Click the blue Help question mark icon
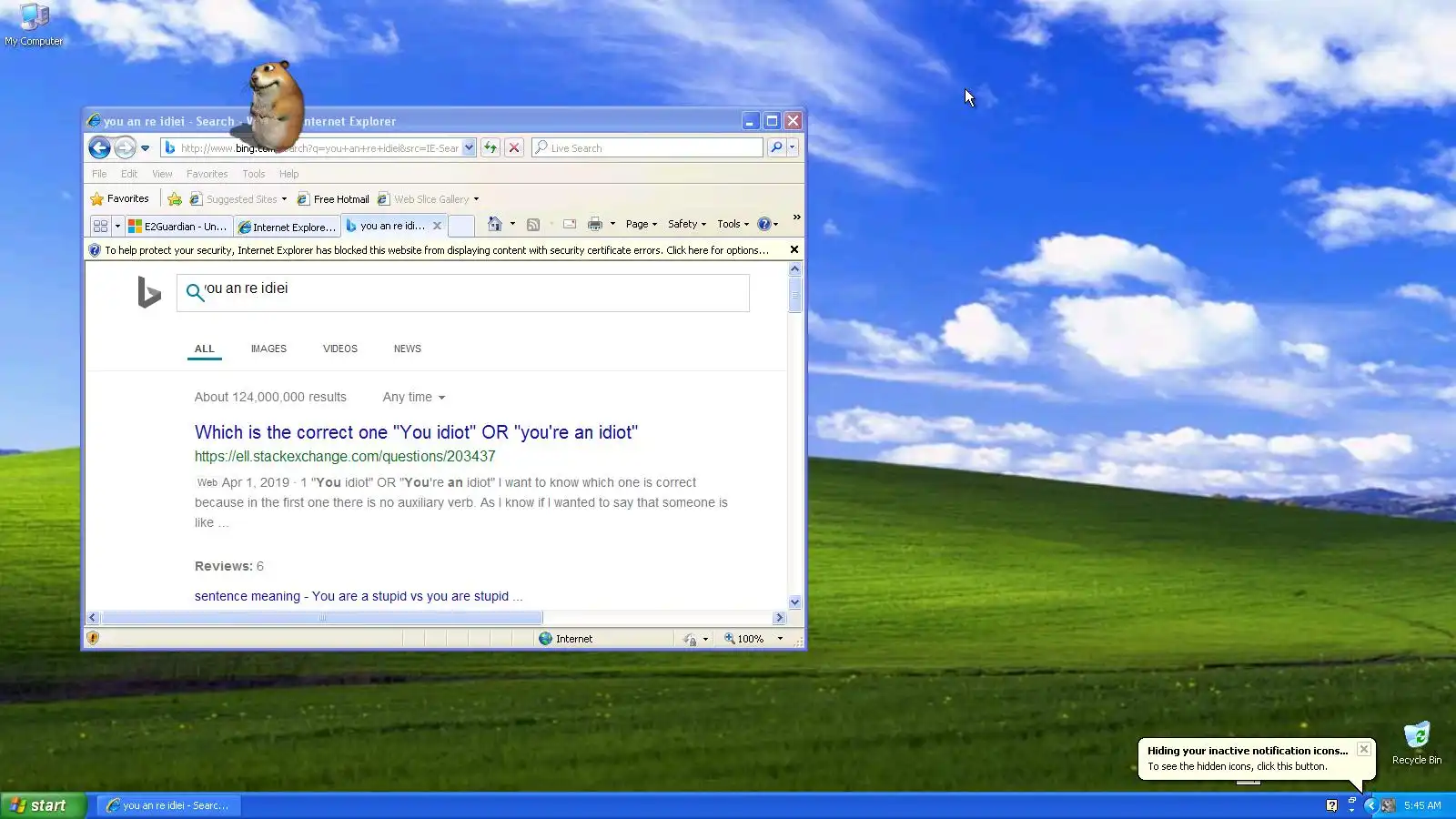Screen dimensions: 1456x819 point(764,224)
